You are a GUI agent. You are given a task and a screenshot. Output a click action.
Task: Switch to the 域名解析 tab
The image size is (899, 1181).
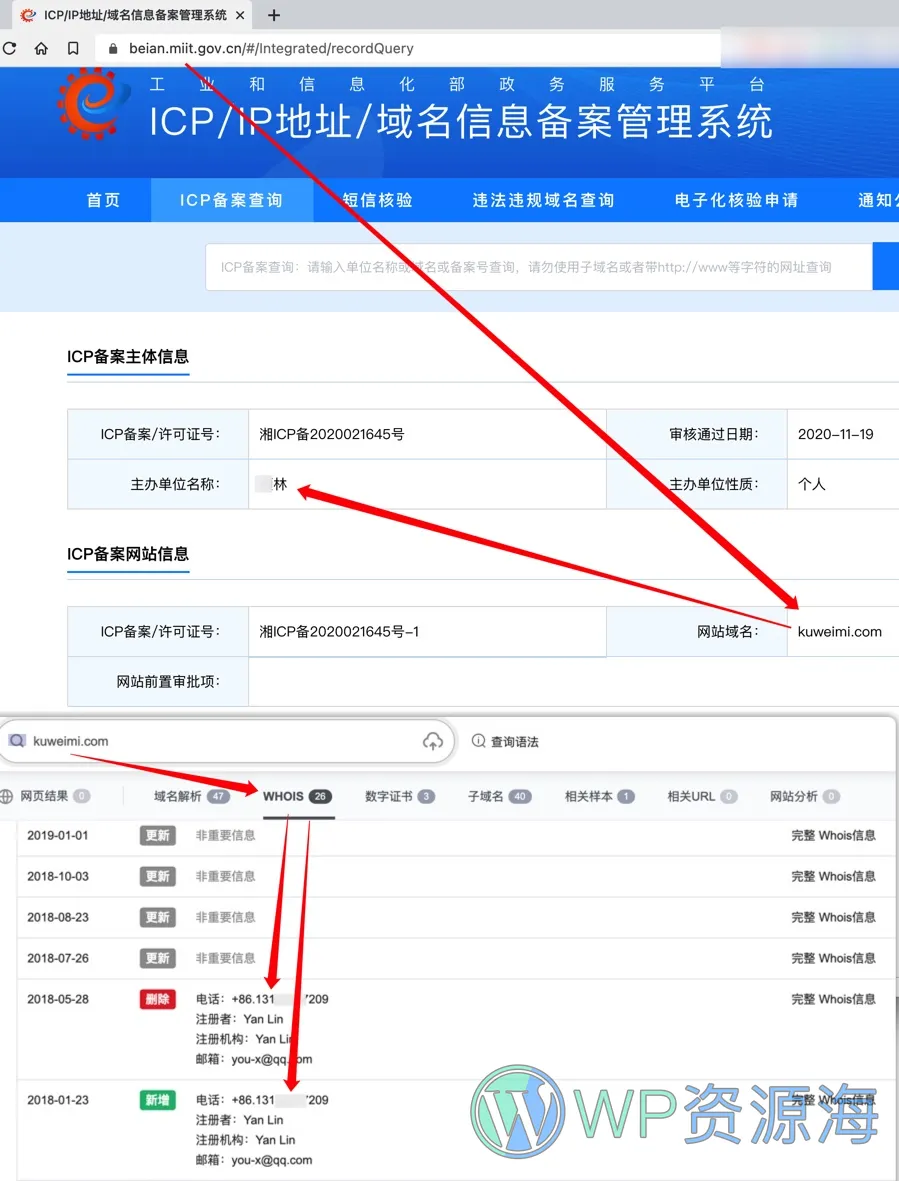click(191, 796)
